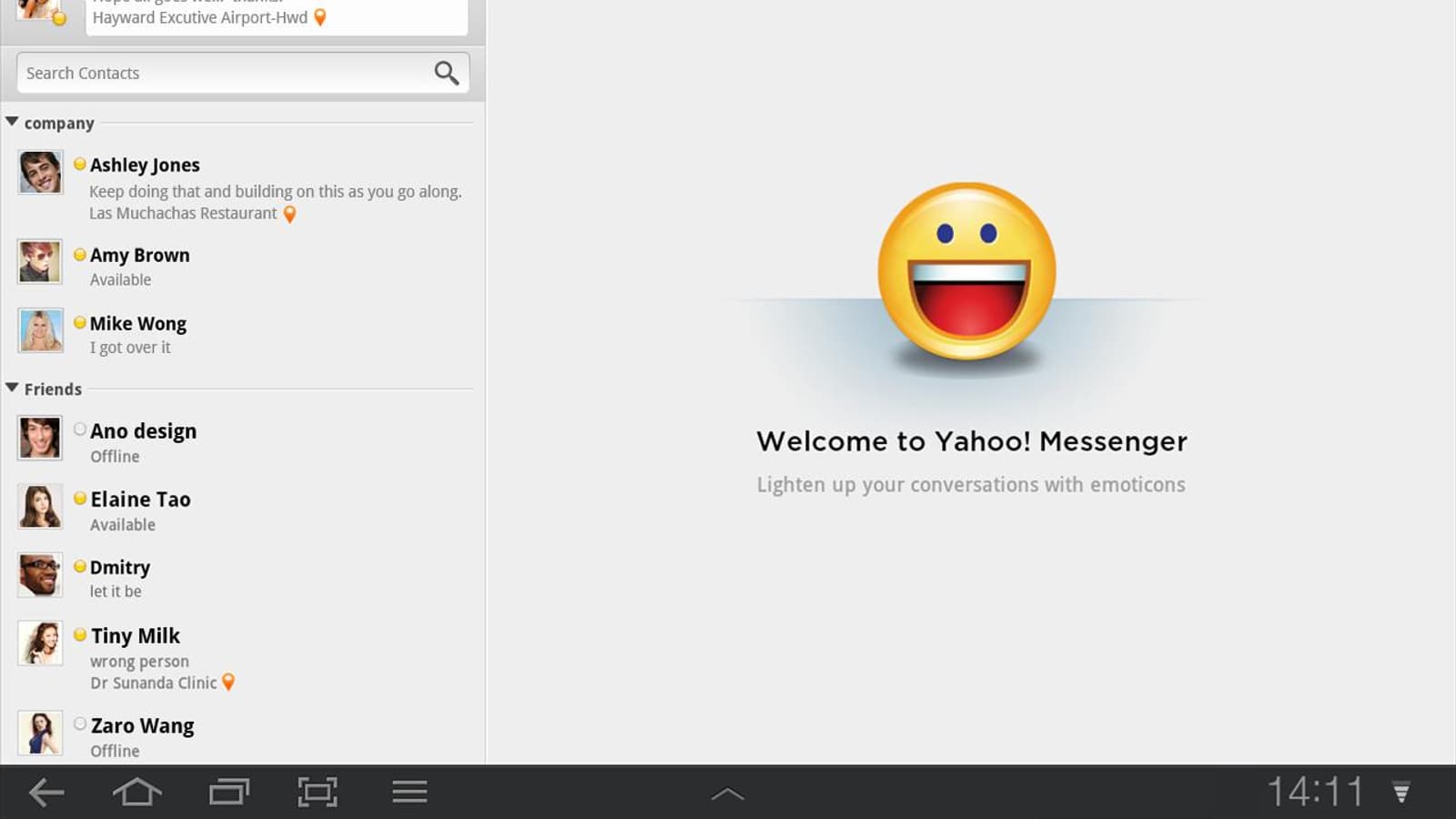Open chat with Elaine Tao

(x=140, y=499)
